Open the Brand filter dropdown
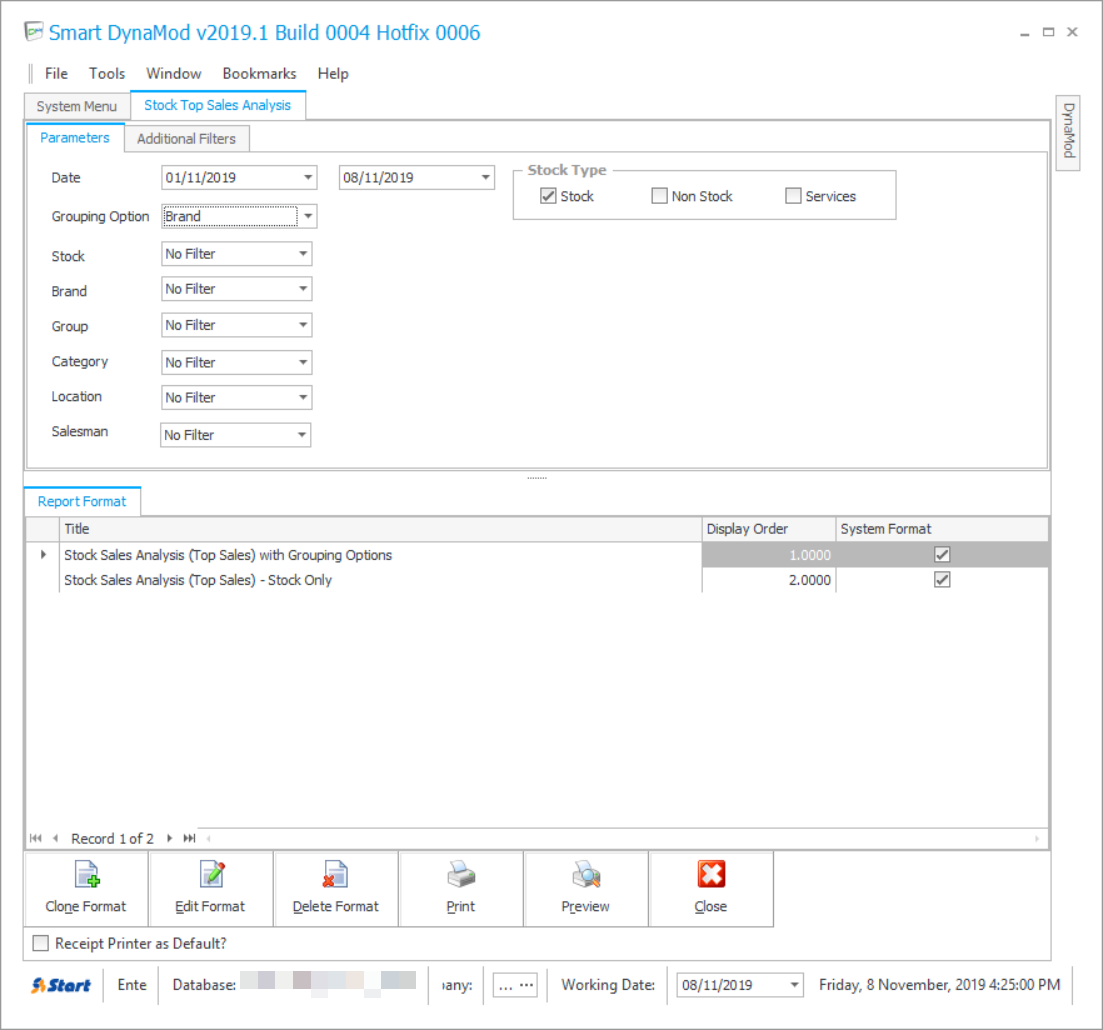The height and width of the screenshot is (1030, 1103). [x=303, y=289]
